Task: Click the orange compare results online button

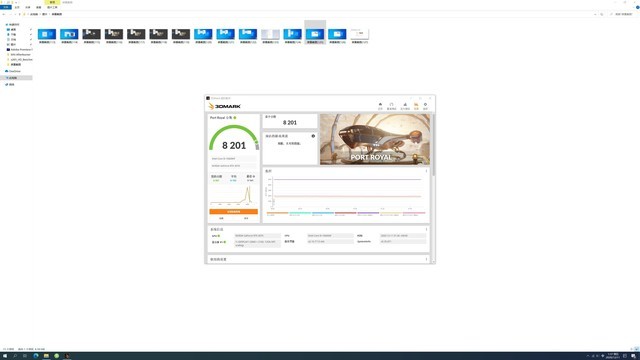Action: pos(233,211)
